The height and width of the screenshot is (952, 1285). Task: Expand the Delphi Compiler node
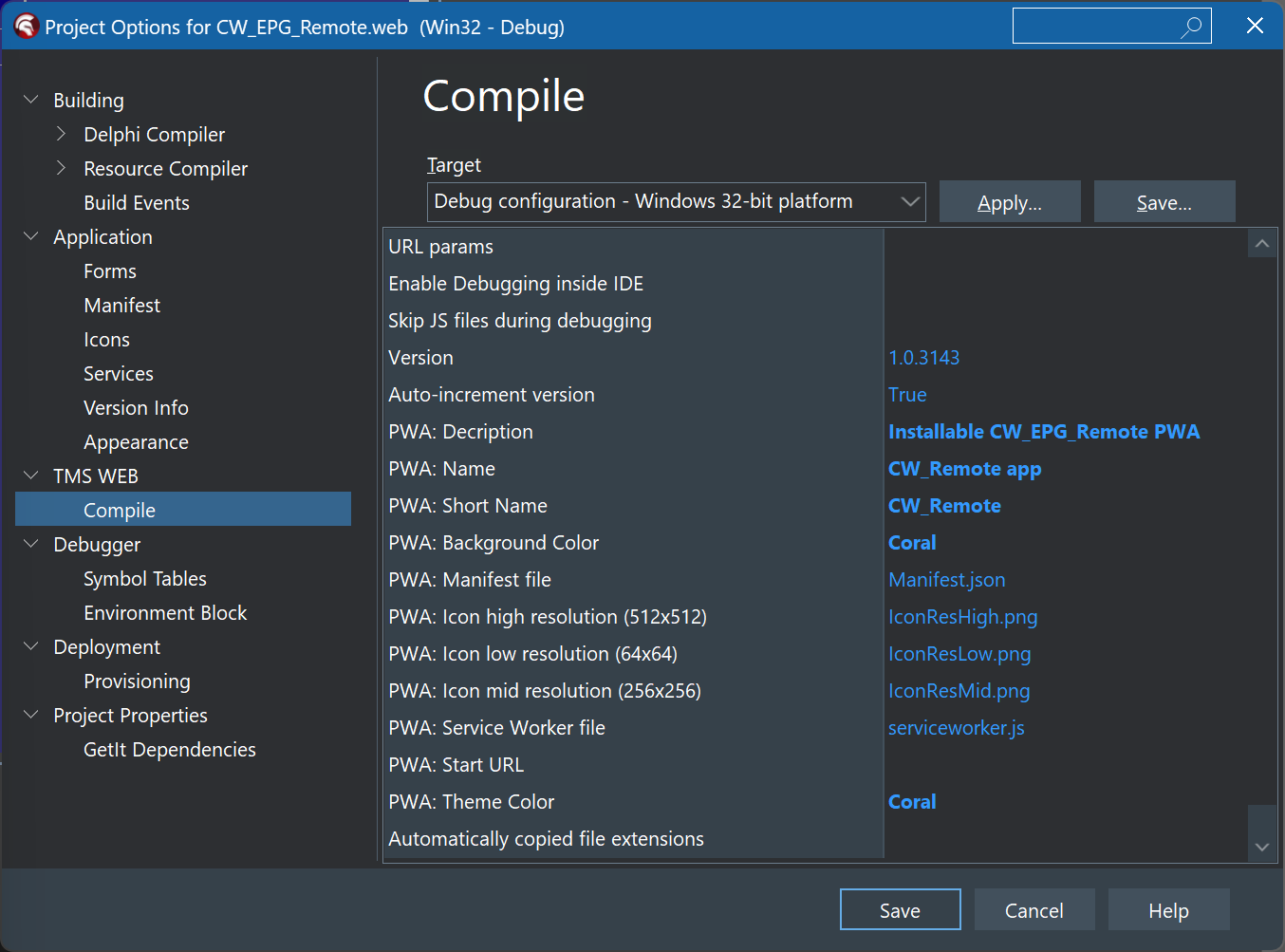tap(62, 134)
